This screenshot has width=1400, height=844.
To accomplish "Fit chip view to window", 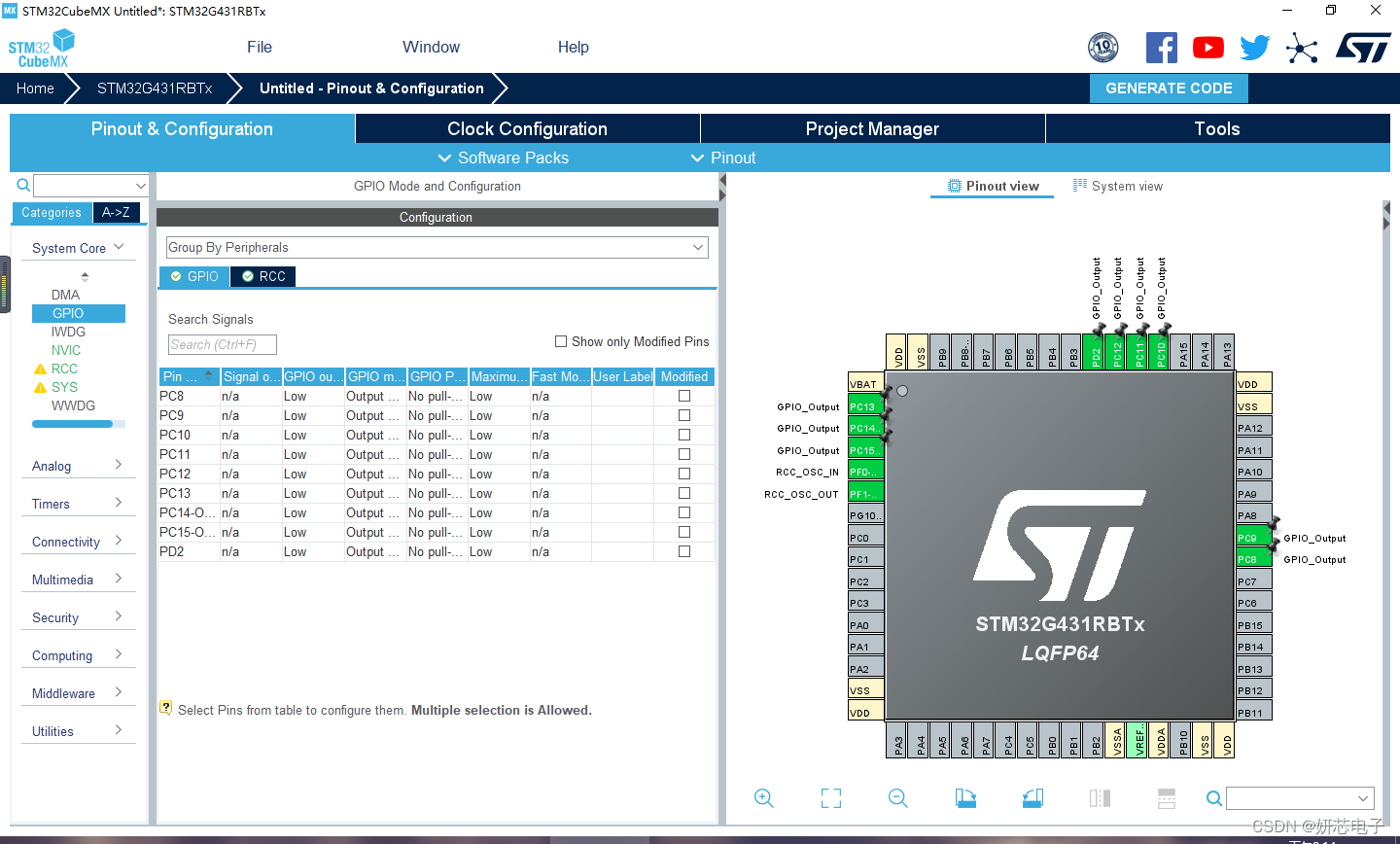I will [831, 798].
